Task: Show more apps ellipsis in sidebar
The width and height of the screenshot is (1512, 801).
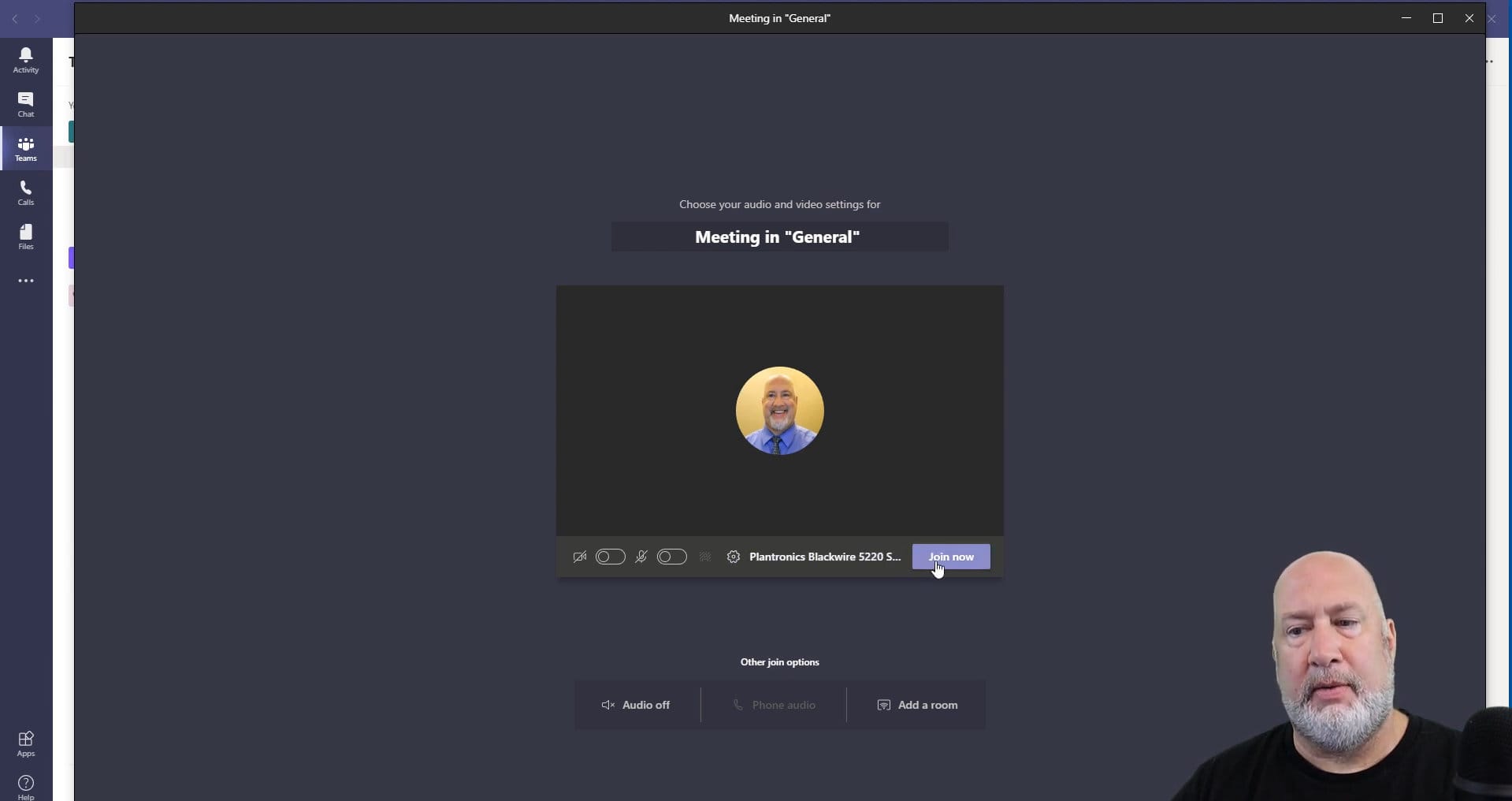Action: click(26, 281)
